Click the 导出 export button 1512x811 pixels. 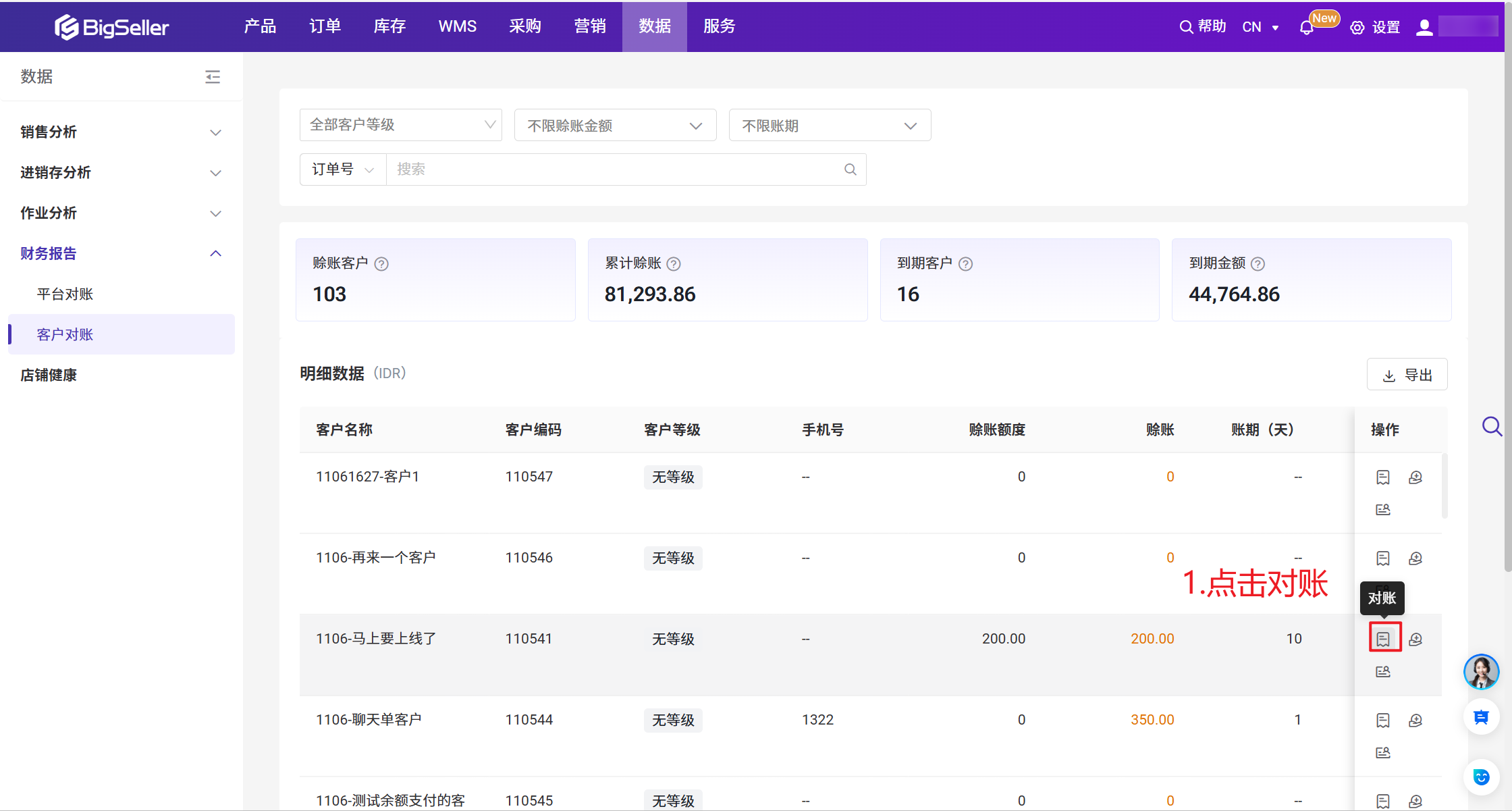[1407, 375]
